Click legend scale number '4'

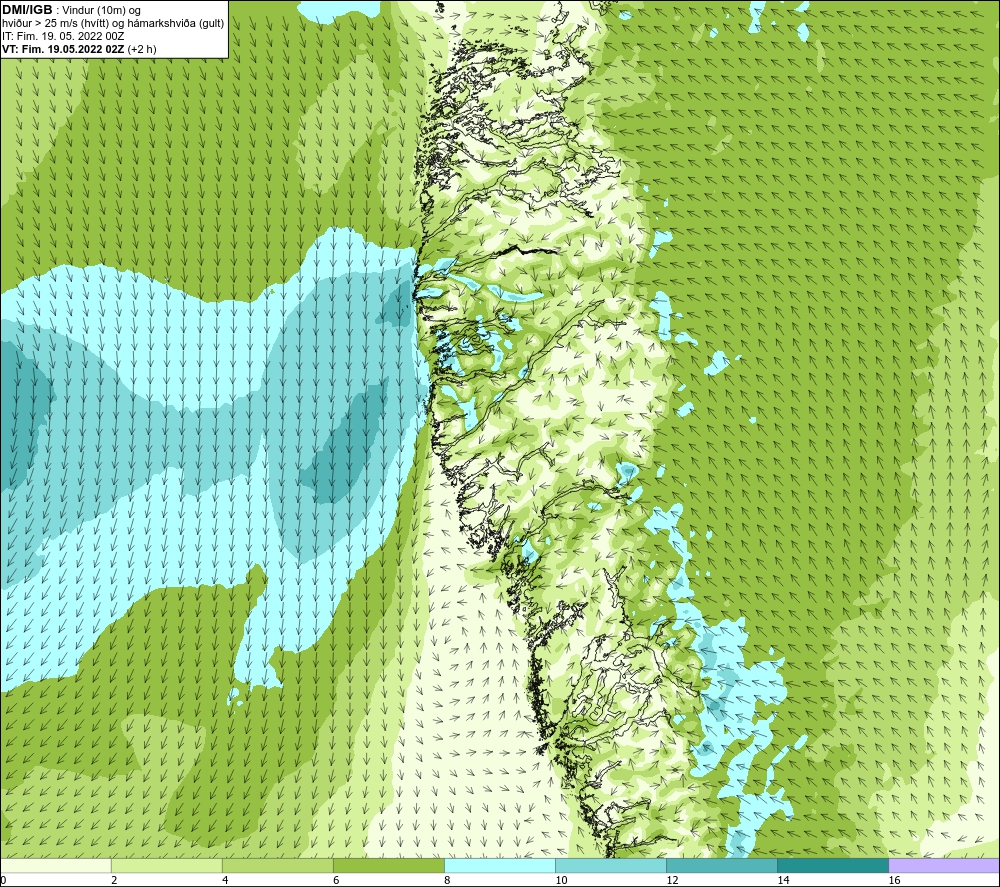point(225,881)
